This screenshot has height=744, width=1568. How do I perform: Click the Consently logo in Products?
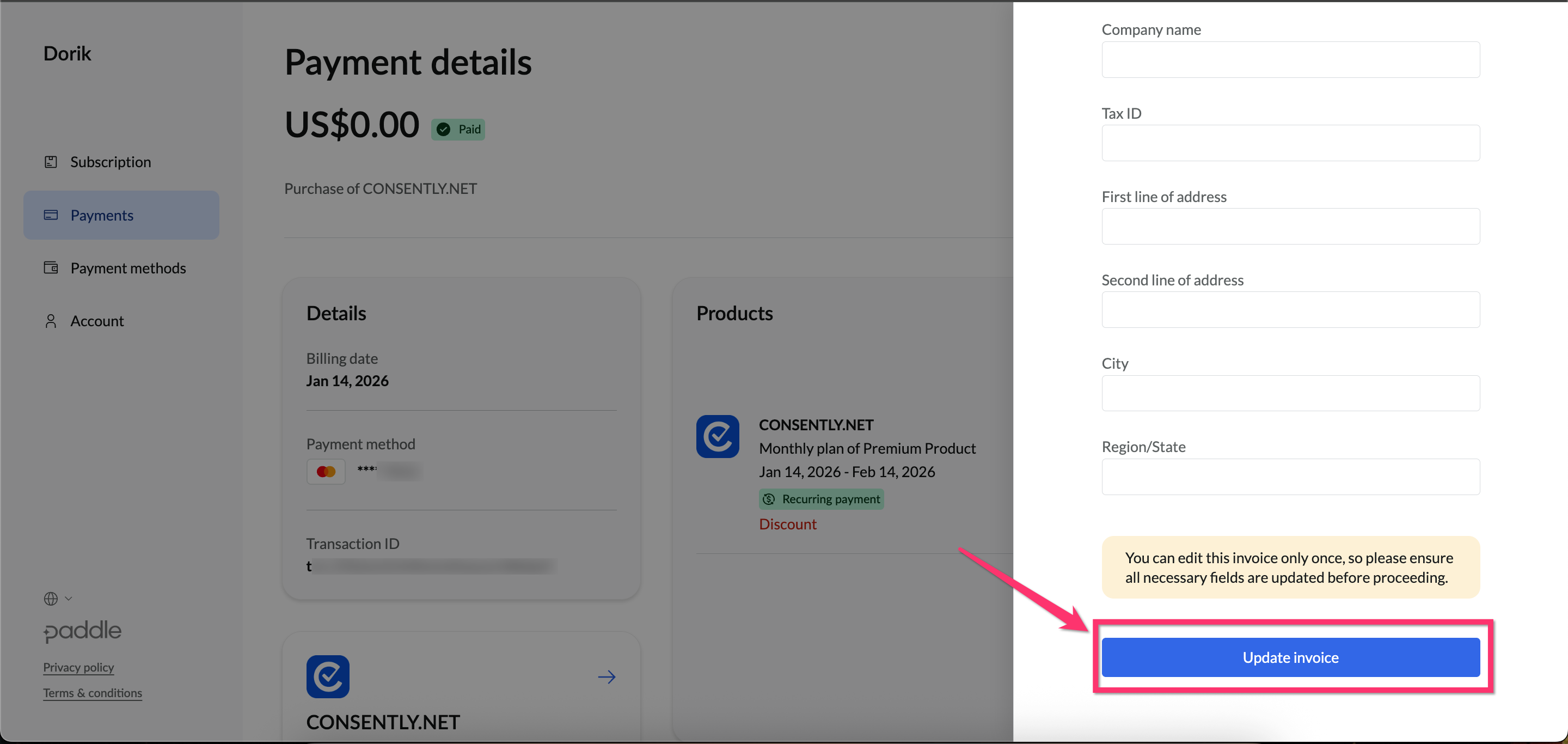coord(718,436)
